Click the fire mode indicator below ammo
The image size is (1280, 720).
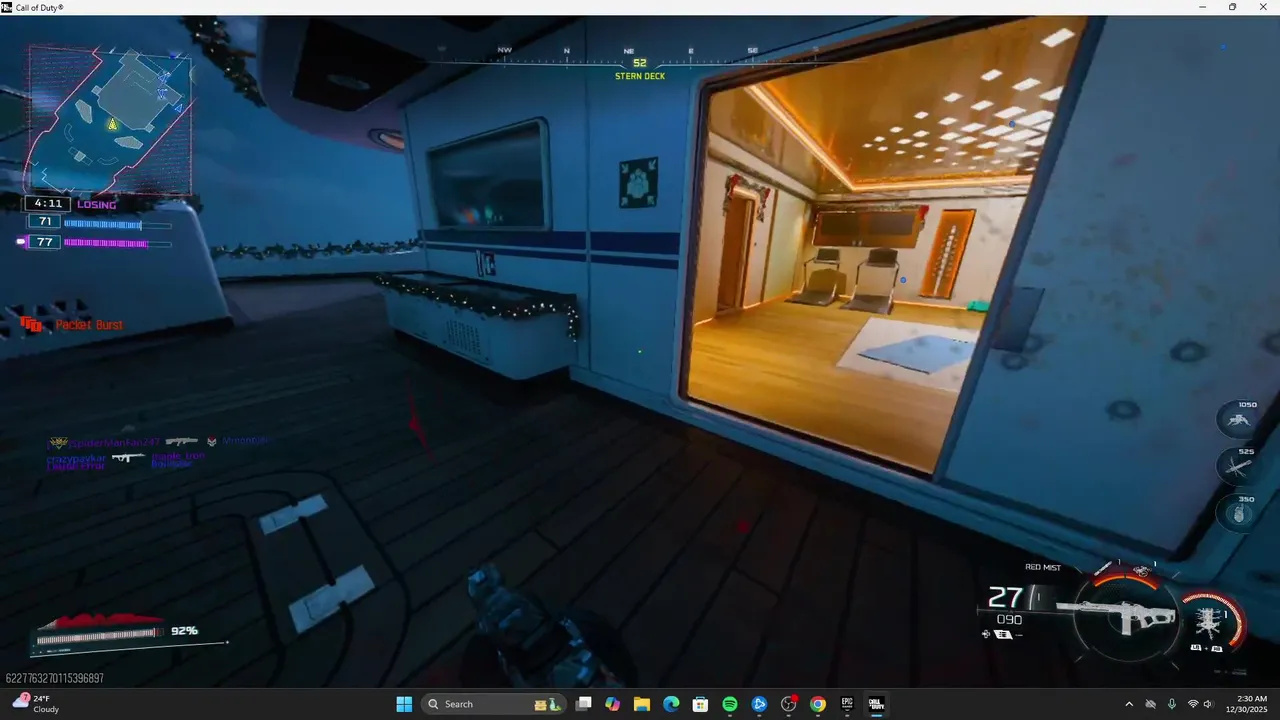point(1001,634)
